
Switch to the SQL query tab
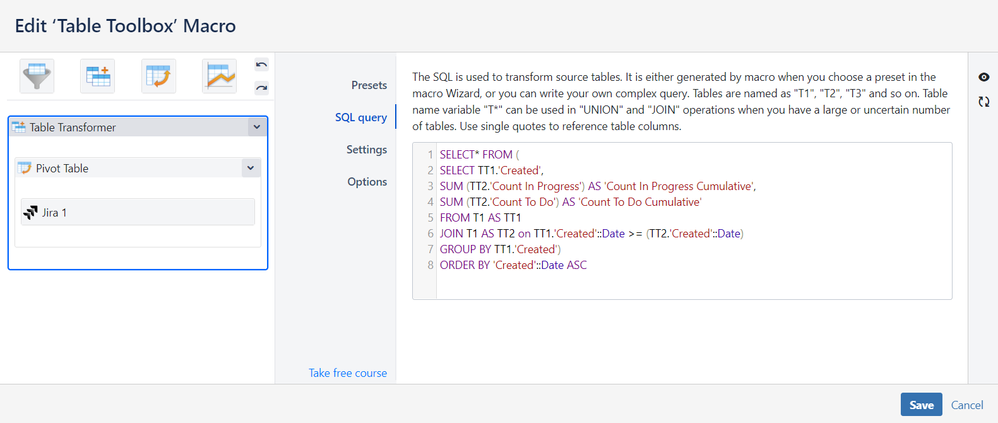click(360, 118)
